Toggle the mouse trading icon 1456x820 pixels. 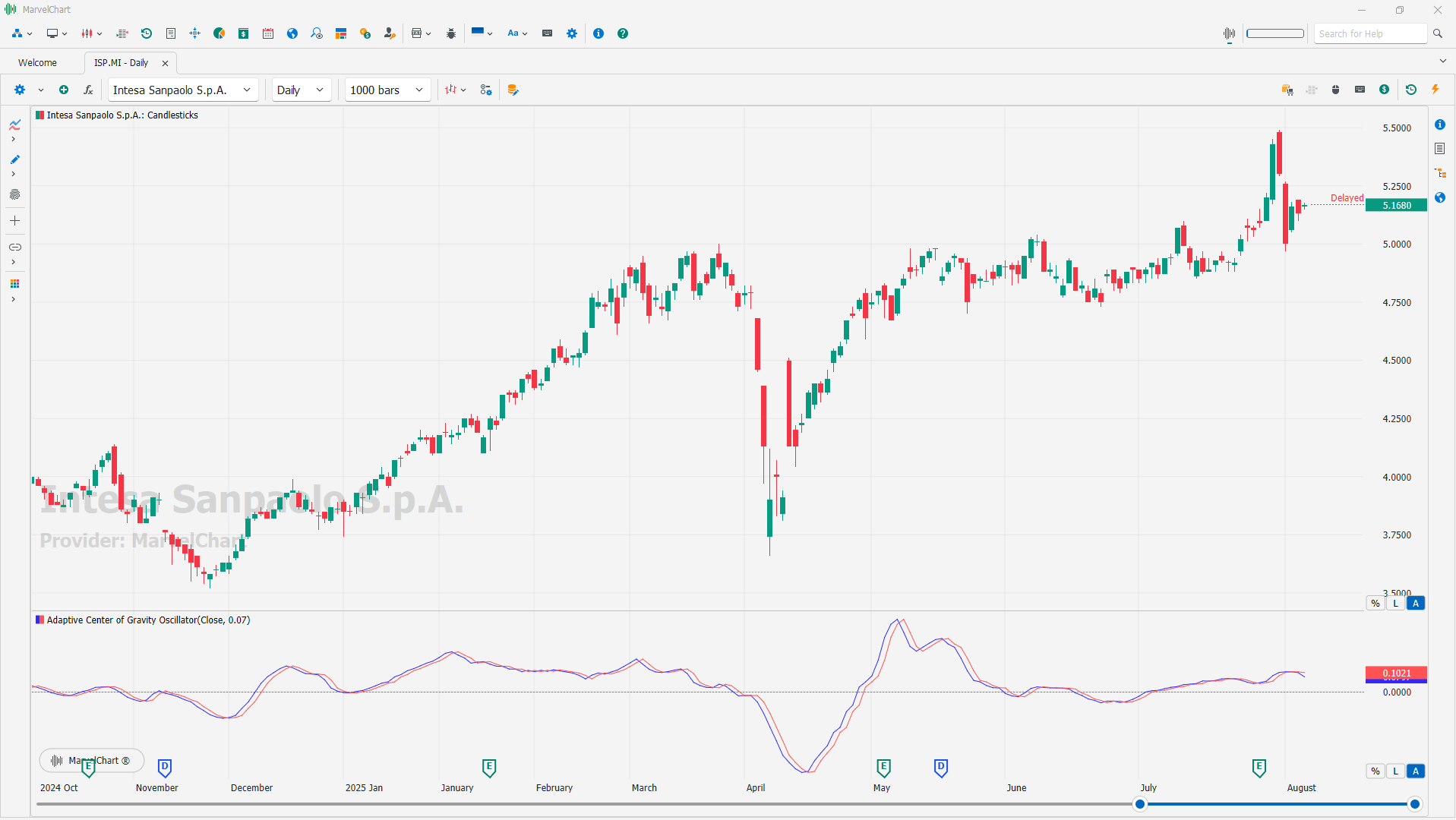pyautogui.click(x=1336, y=90)
